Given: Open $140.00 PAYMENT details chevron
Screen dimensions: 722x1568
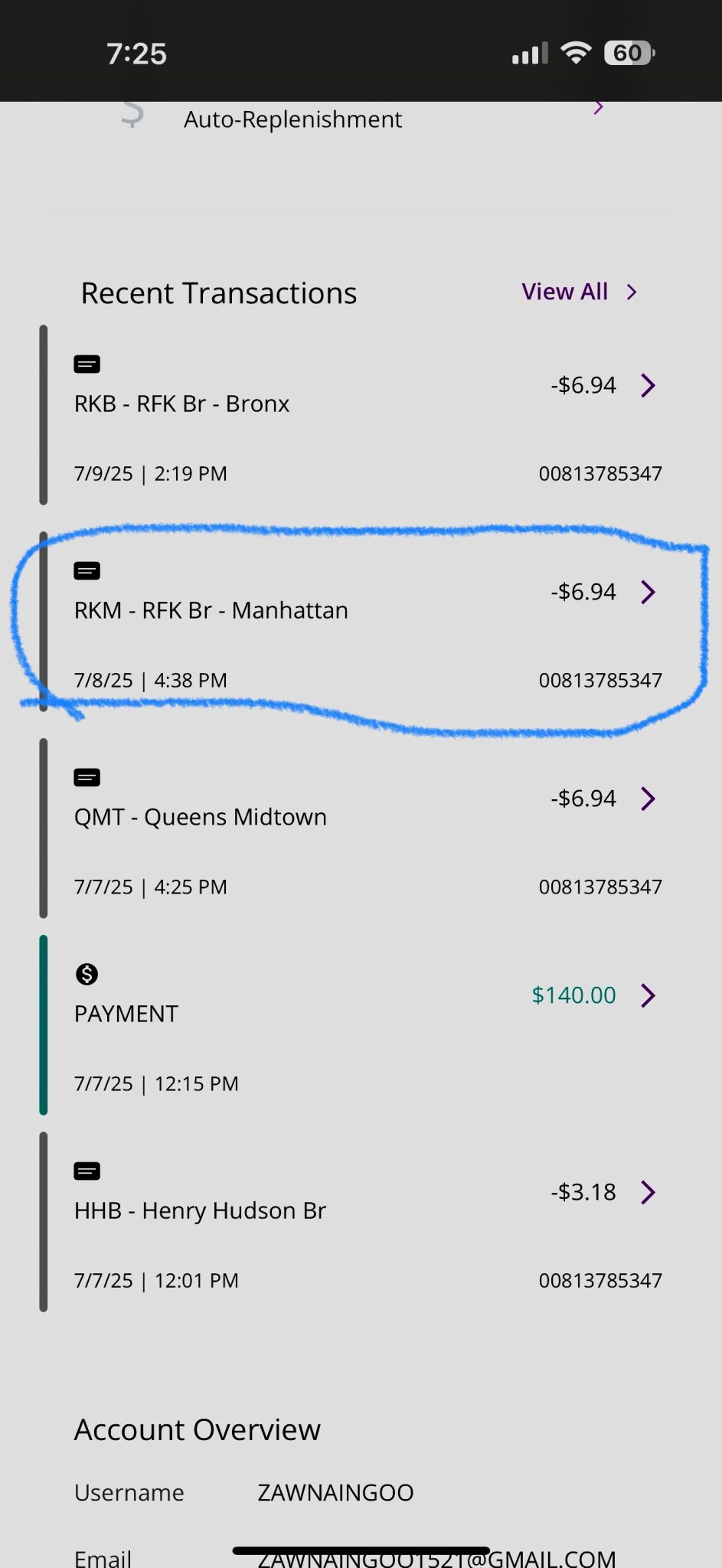Looking at the screenshot, I should (x=648, y=995).
